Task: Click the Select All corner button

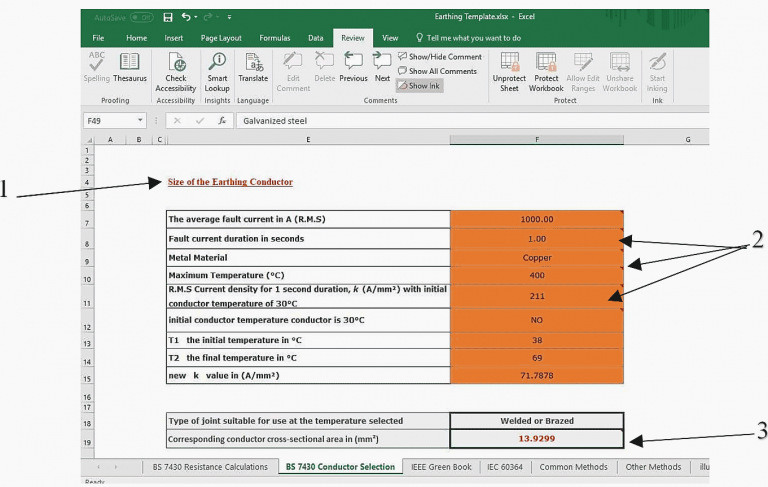Action: tap(88, 140)
